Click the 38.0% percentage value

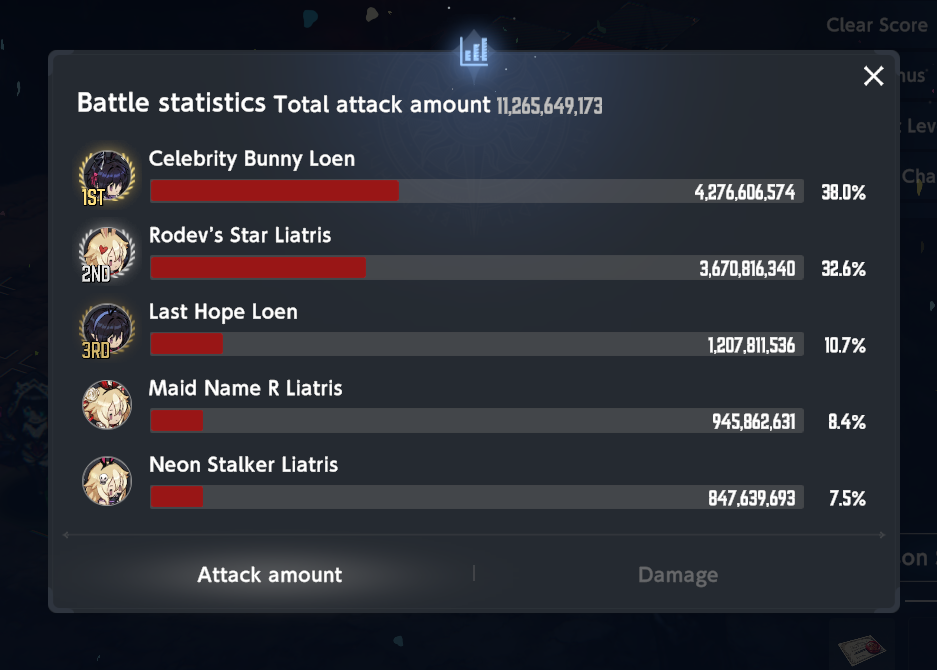tap(843, 192)
